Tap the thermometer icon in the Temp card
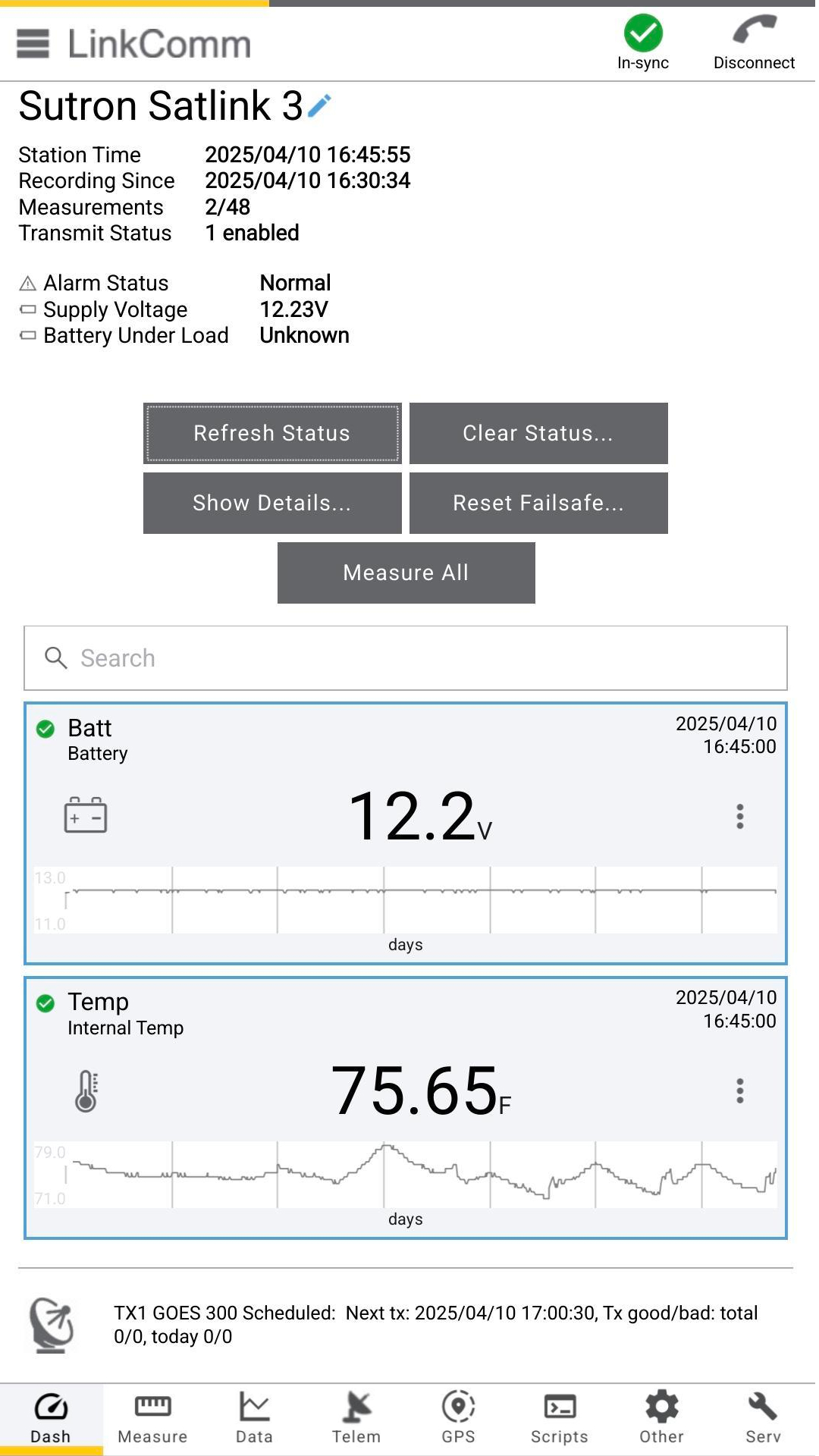The width and height of the screenshot is (819, 1456). (x=86, y=1091)
